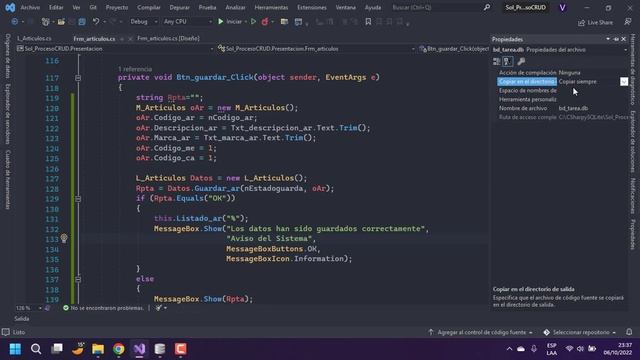Open the Editar menu
Screen dimensions: 640x360
tap(56, 7)
